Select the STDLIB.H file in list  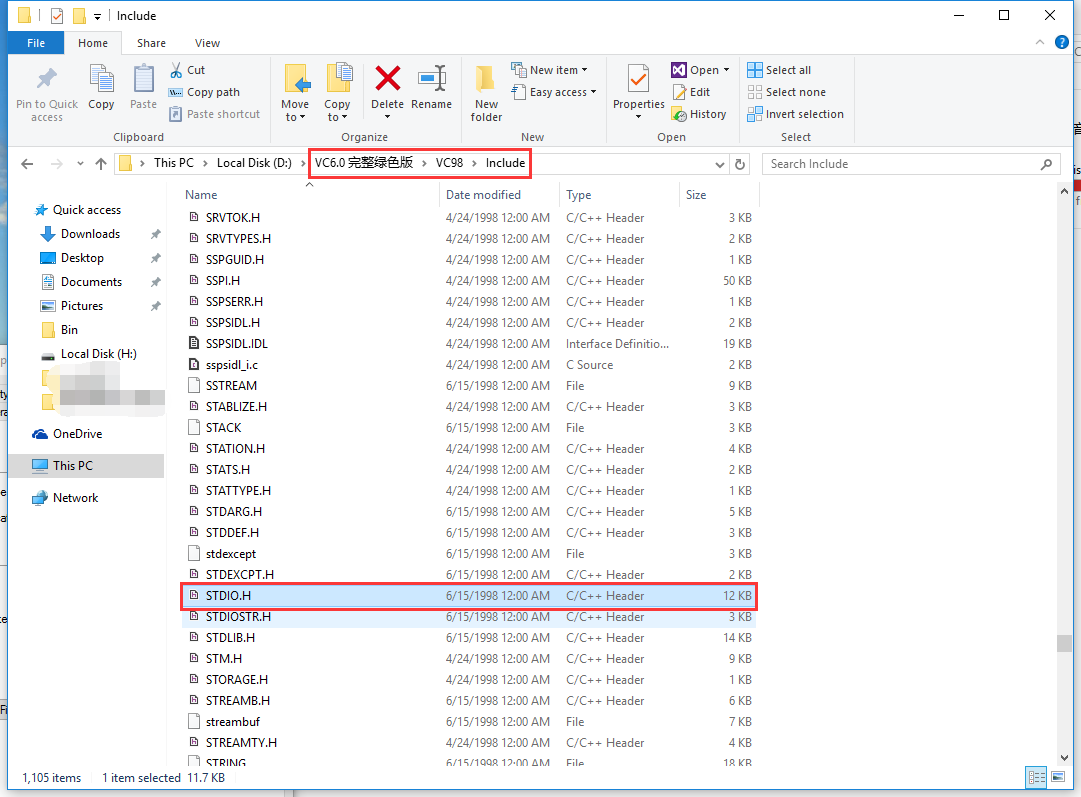pyautogui.click(x=230, y=637)
